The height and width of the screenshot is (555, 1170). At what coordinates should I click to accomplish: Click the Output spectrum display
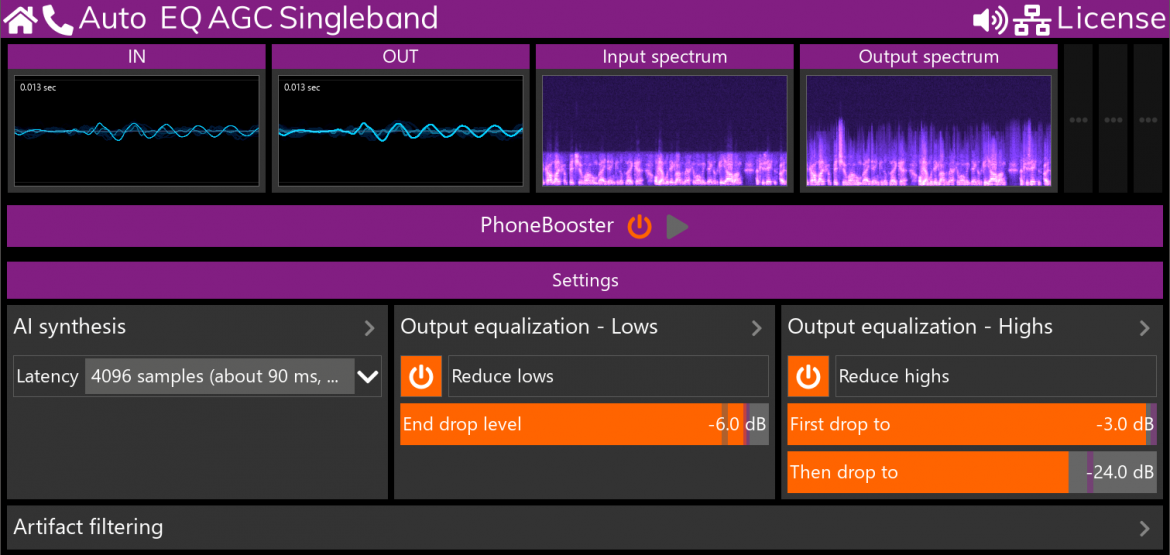928,132
